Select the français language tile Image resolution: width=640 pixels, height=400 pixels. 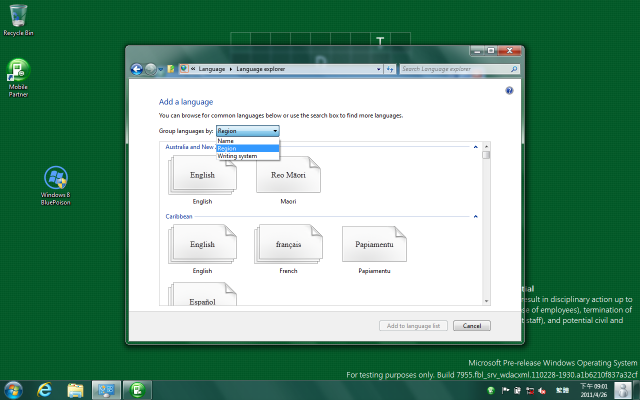point(288,249)
